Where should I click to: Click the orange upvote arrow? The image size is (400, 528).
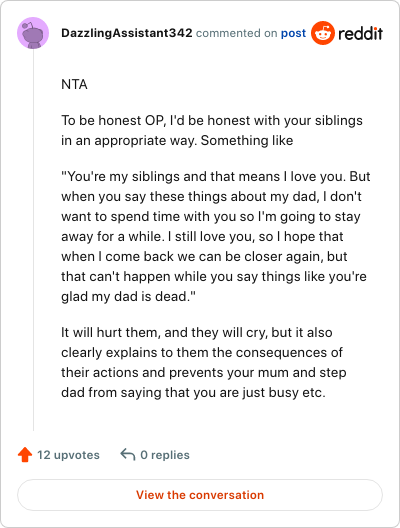point(25,455)
